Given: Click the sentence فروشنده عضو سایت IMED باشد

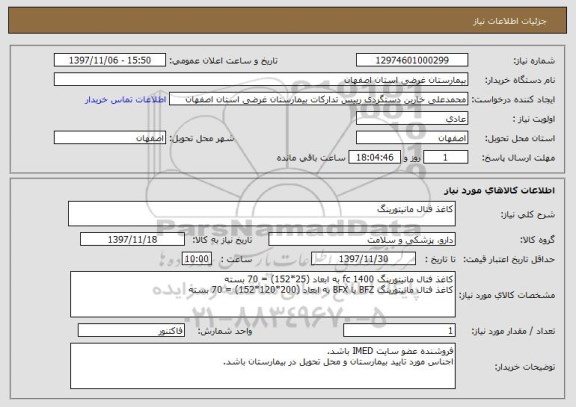Looking at the screenshot, I should (x=390, y=351).
